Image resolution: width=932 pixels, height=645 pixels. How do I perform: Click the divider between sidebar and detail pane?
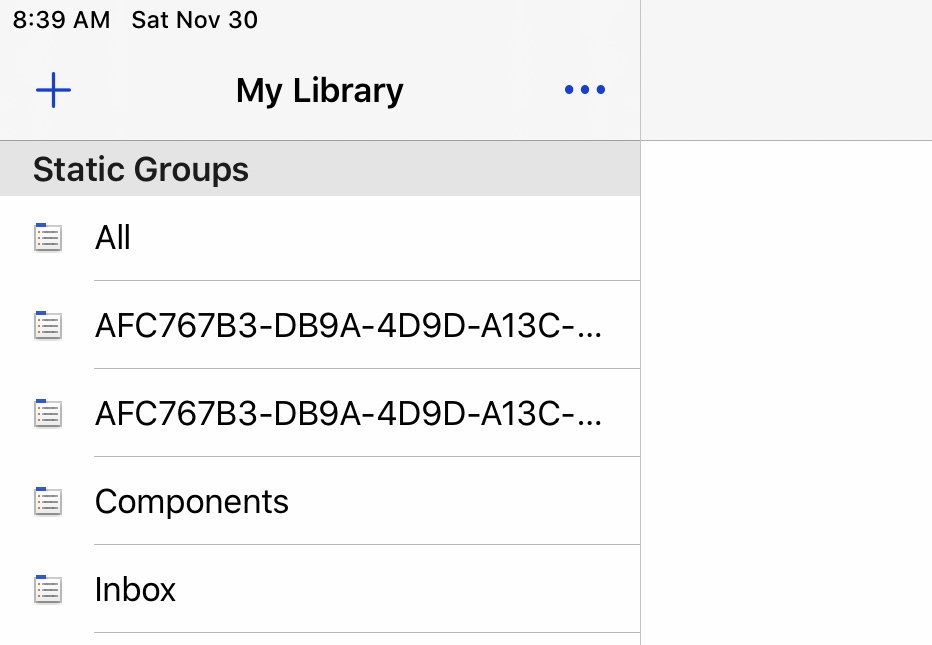(x=641, y=322)
